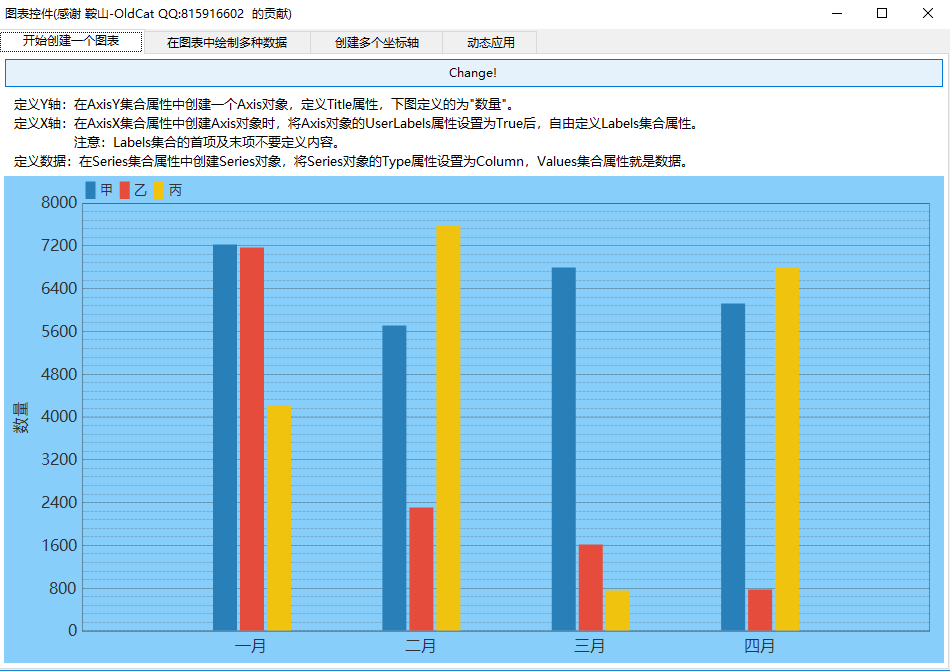Click the yellow 丙 legend swatch

point(158,190)
